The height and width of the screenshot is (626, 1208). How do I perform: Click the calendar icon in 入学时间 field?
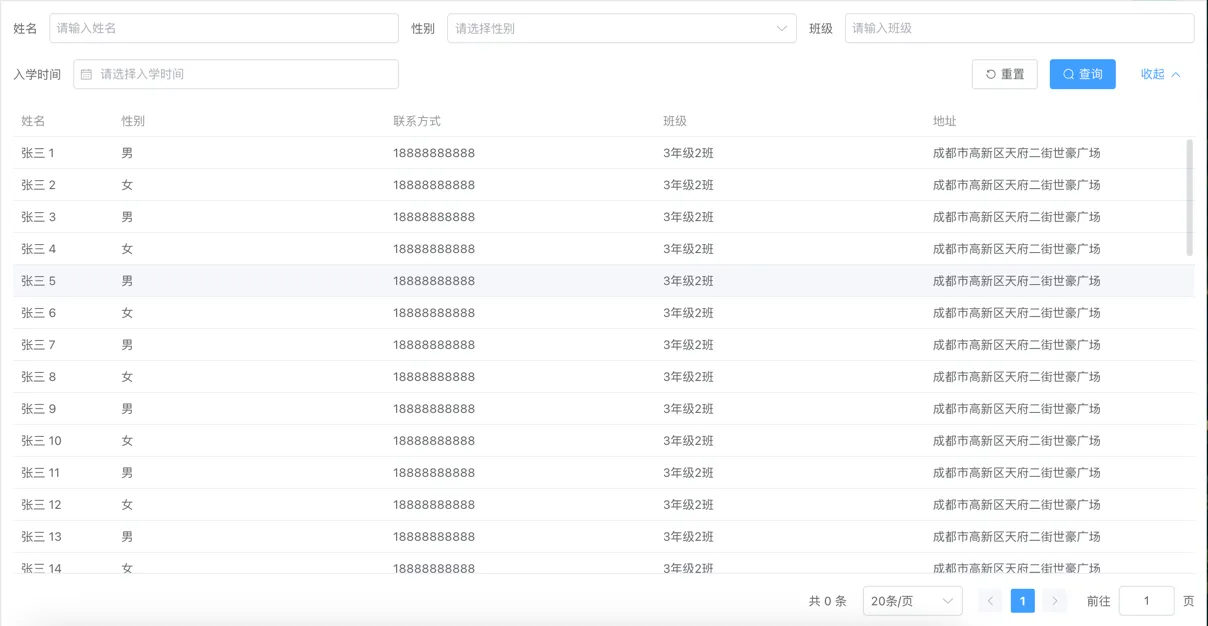88,73
